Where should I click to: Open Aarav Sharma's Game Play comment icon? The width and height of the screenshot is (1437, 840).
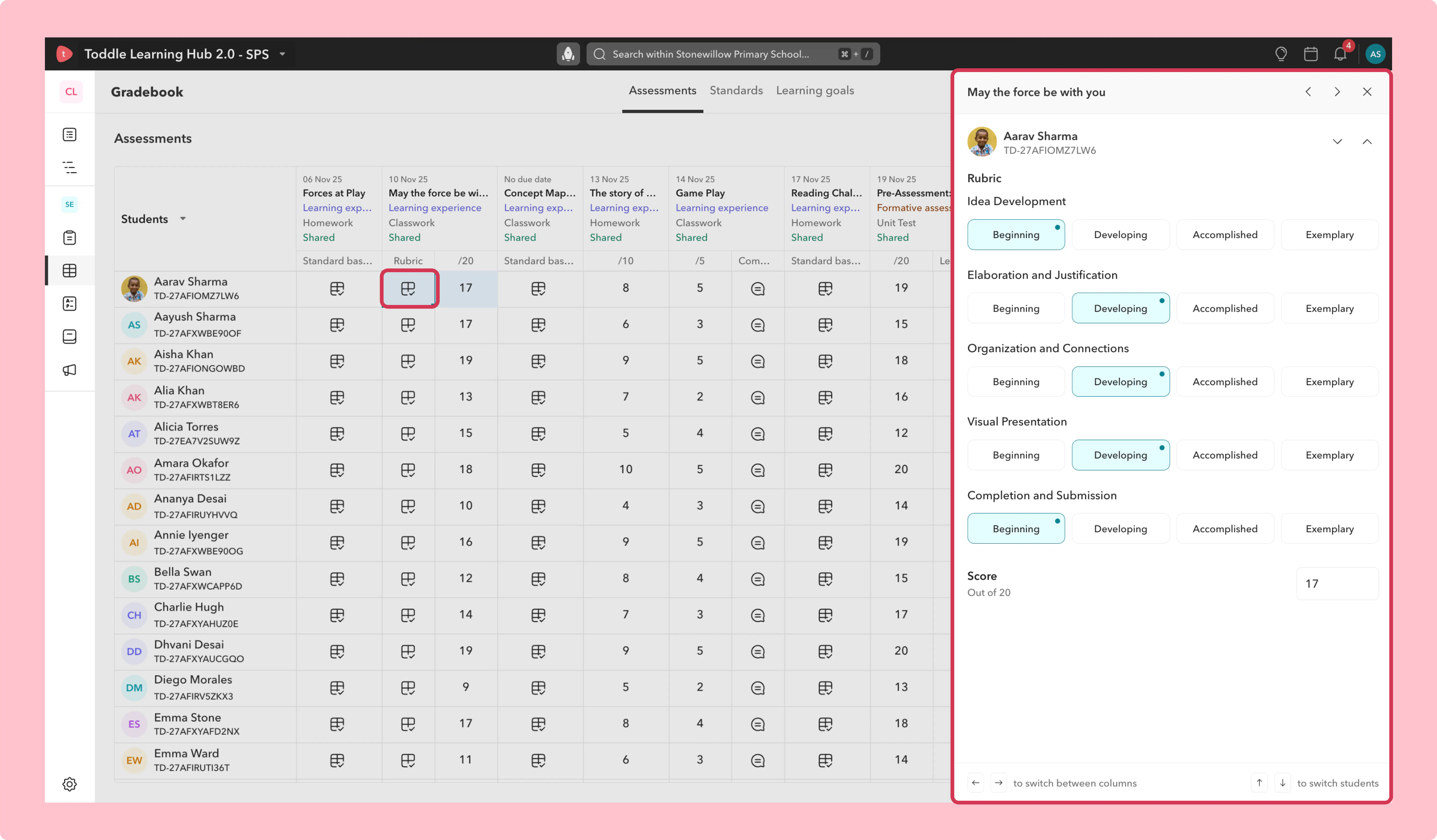757,289
